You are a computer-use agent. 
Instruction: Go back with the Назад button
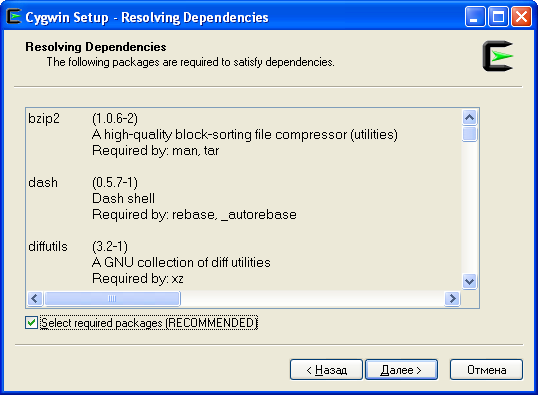pyautogui.click(x=326, y=370)
